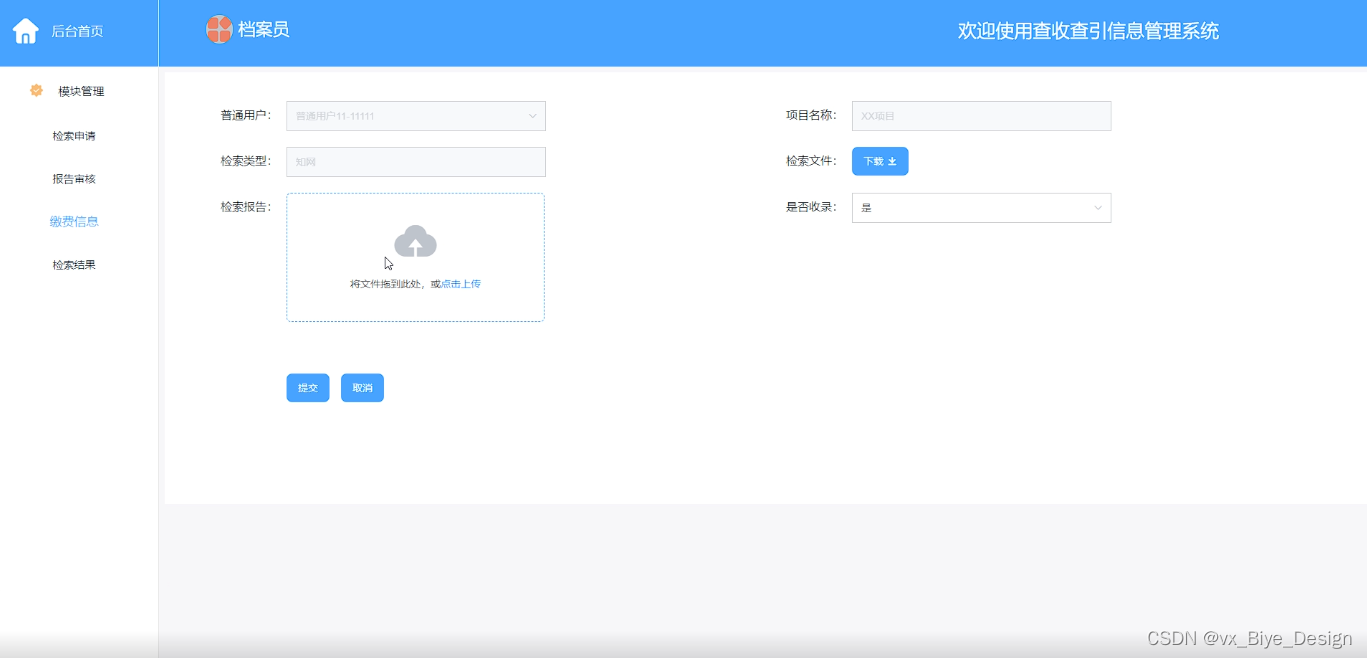
Task: Click the 提交 button
Action: (x=308, y=388)
